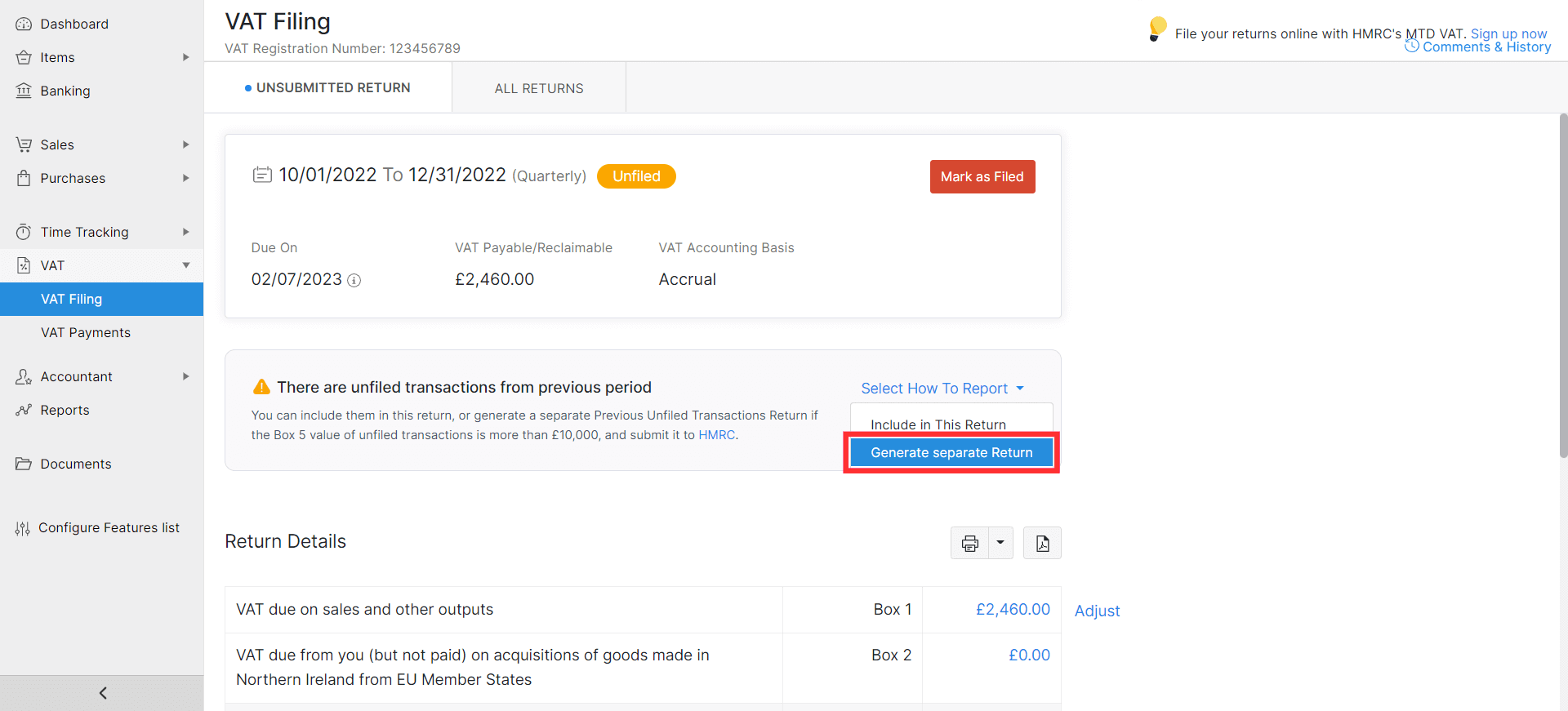
Task: Collapse the sidebar with the left chevron
Action: 102,693
